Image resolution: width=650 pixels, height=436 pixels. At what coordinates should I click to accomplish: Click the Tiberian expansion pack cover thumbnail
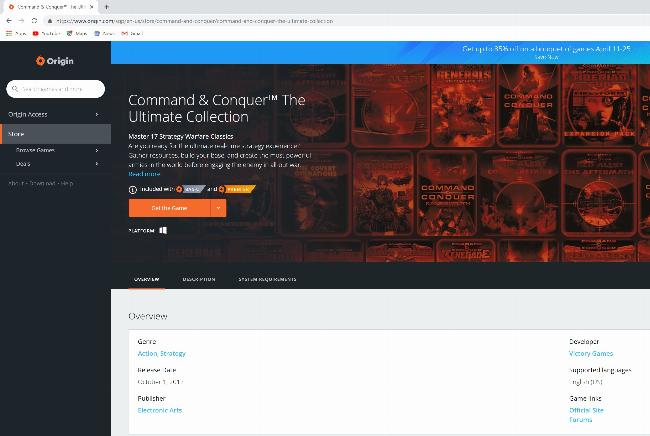coord(599,106)
